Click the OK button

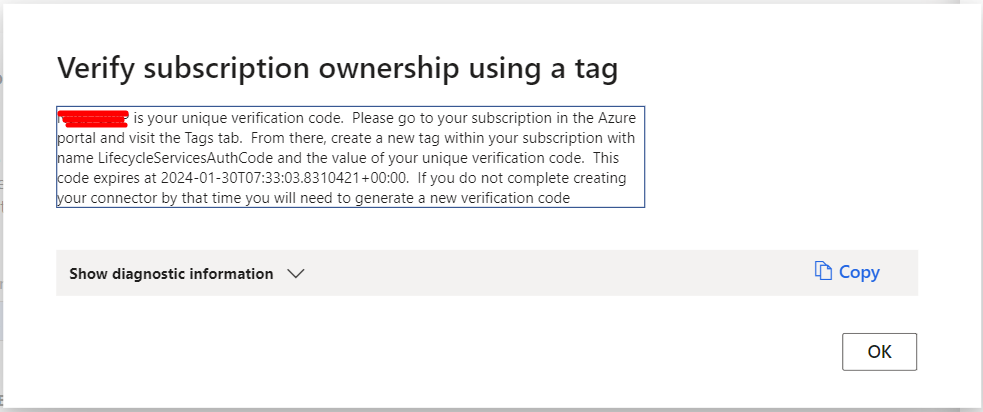pyautogui.click(x=879, y=352)
